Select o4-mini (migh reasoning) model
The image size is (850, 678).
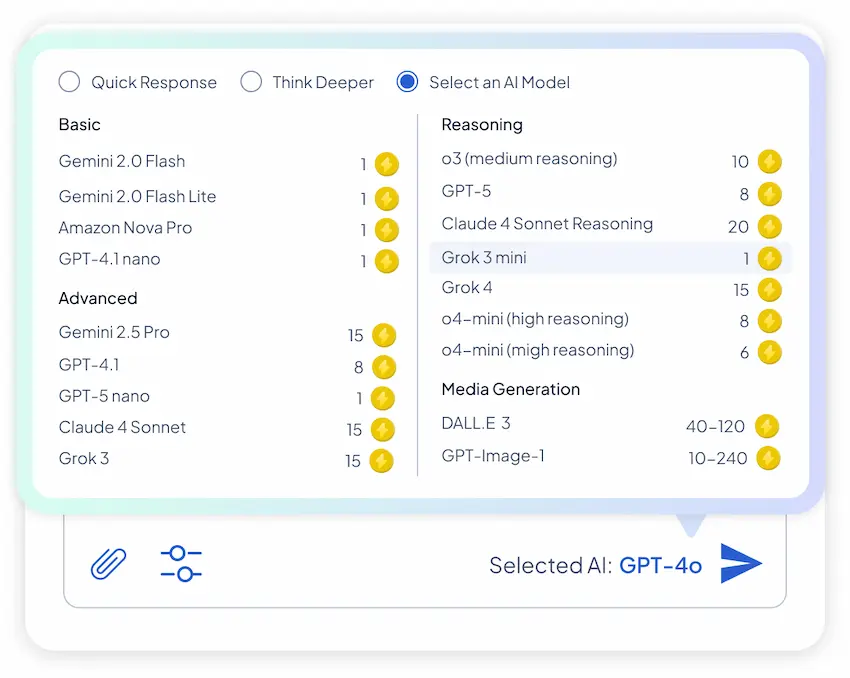[x=538, y=350]
